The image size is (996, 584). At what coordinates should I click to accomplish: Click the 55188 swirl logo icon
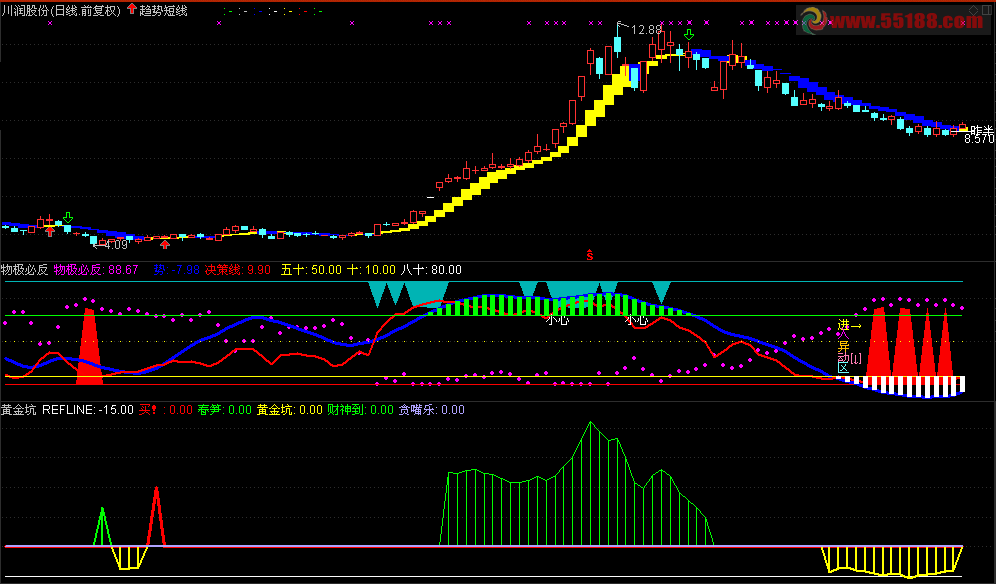(813, 18)
